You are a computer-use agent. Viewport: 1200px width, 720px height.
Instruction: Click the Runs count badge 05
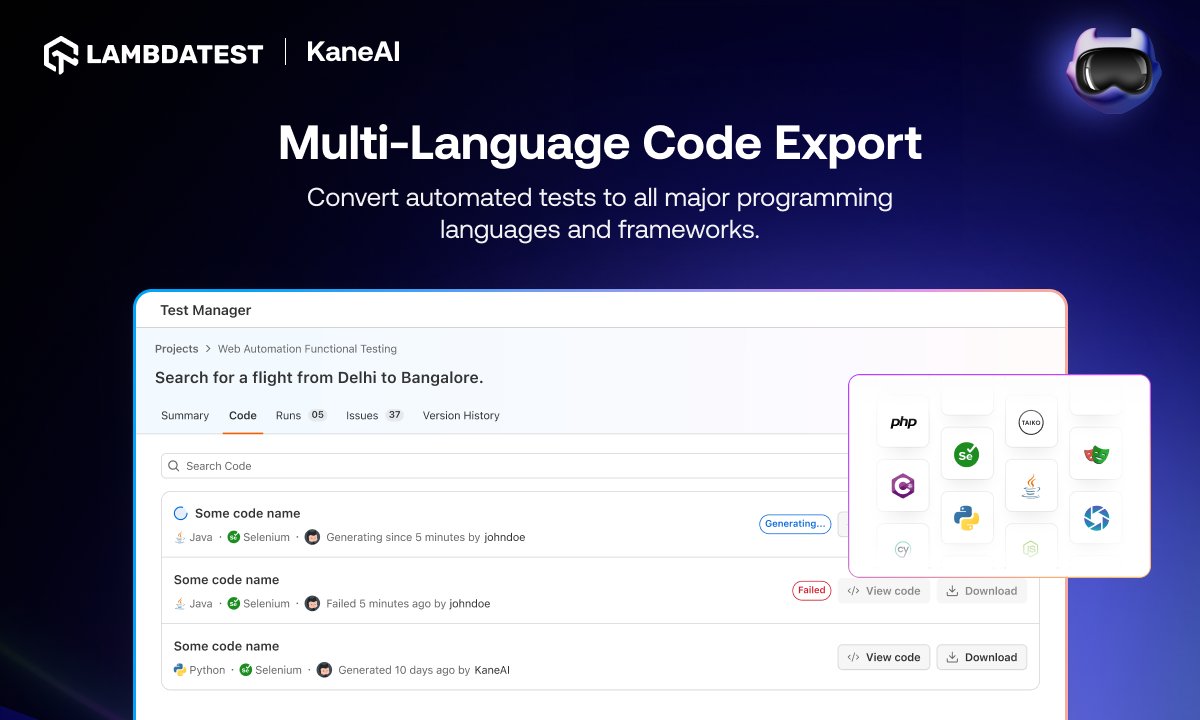[317, 415]
